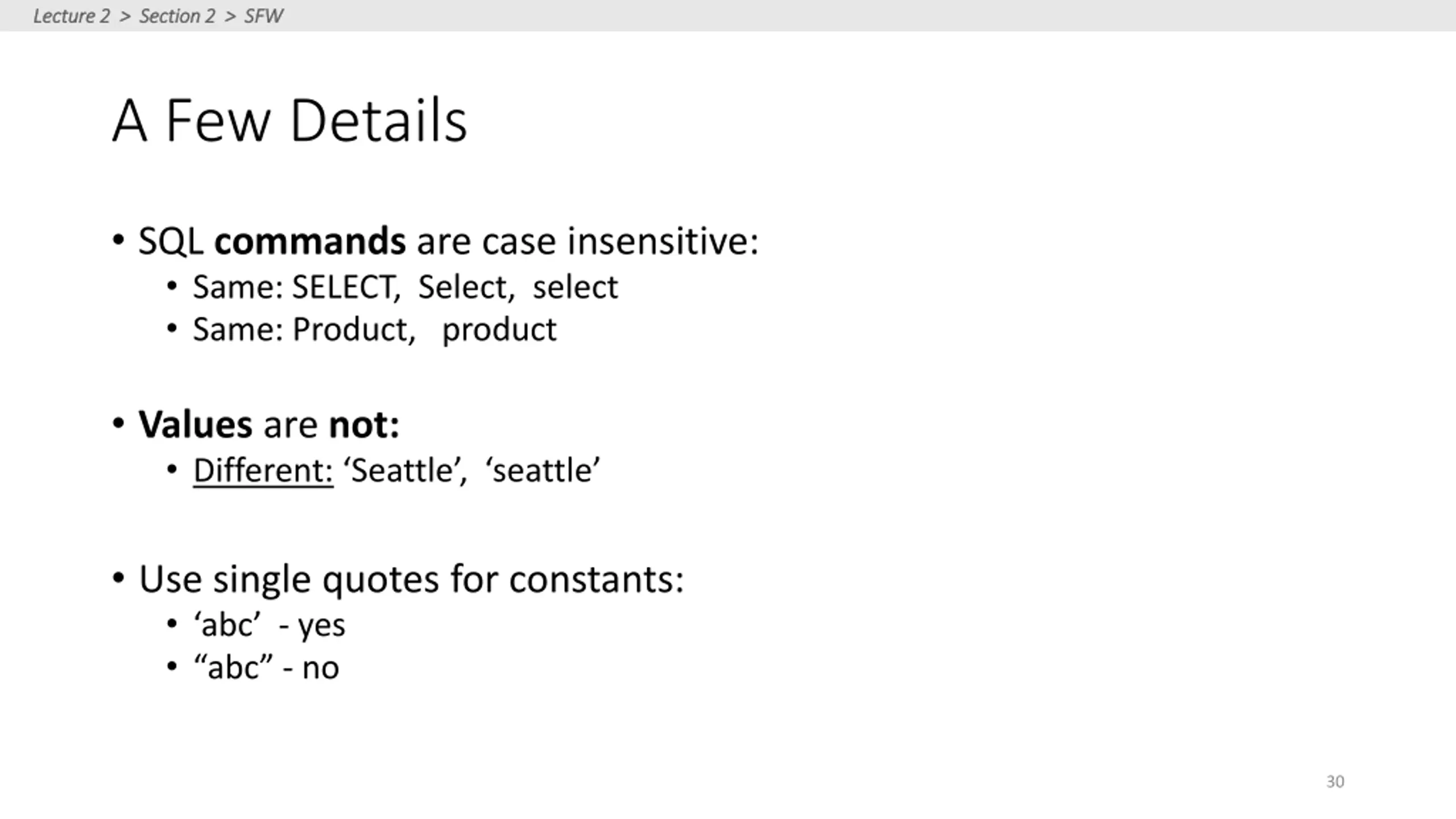Click the lowercase 'seattle' value
The height and width of the screenshot is (819, 1456).
543,471
